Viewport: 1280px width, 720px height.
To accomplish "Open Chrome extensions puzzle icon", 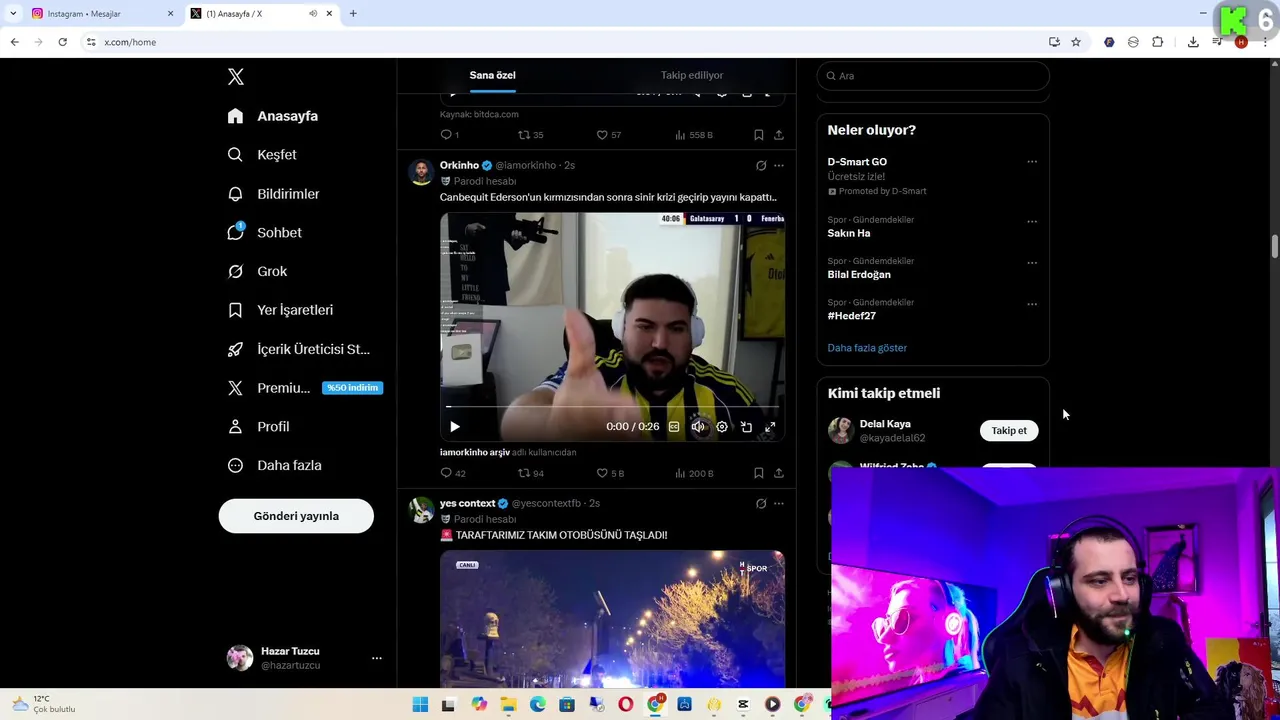I will (x=1158, y=42).
